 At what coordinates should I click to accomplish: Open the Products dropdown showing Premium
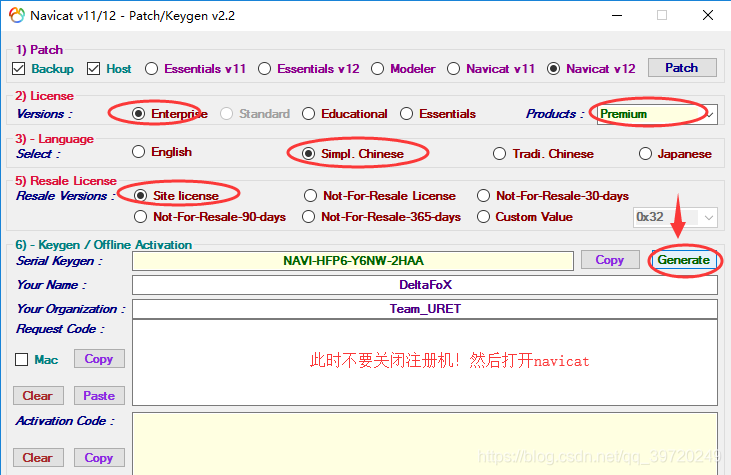point(657,114)
